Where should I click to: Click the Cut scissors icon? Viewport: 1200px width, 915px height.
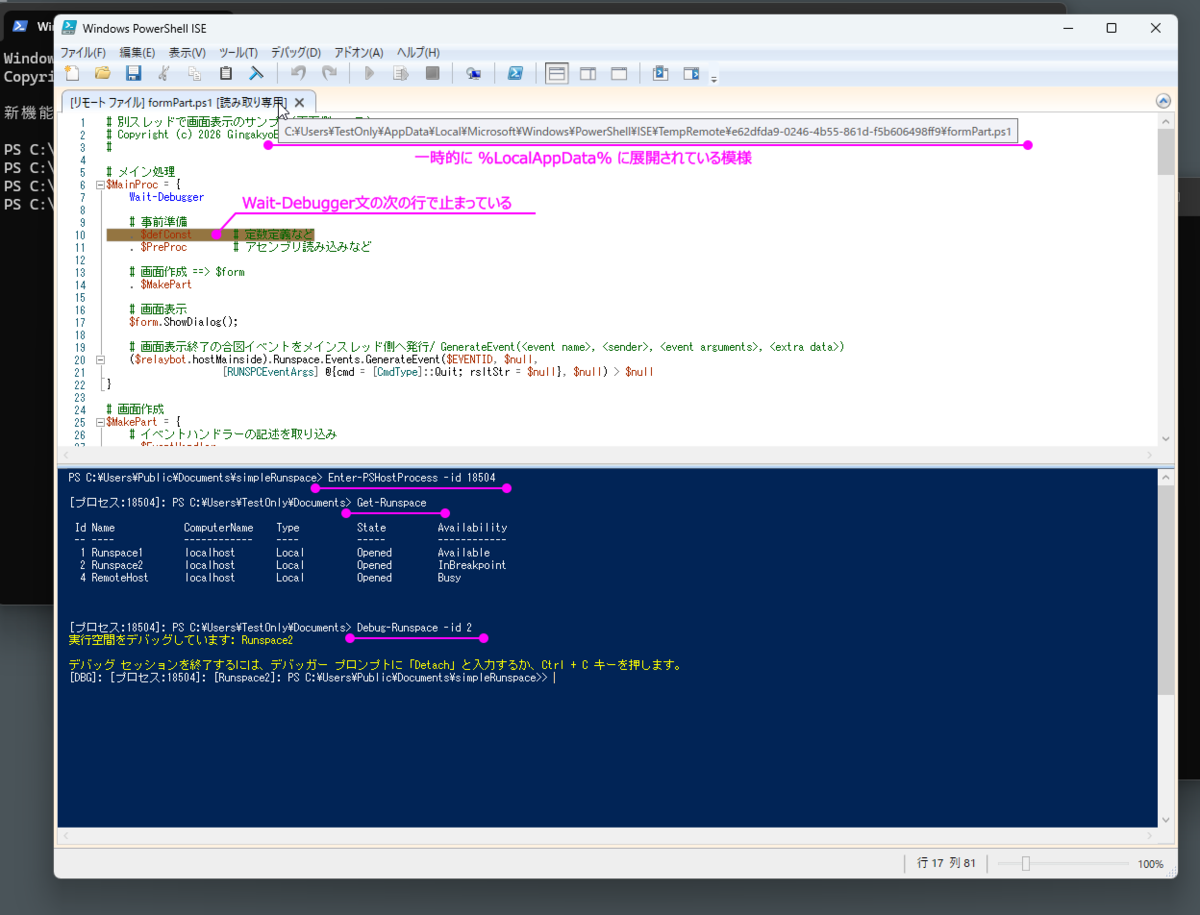[x=164, y=73]
